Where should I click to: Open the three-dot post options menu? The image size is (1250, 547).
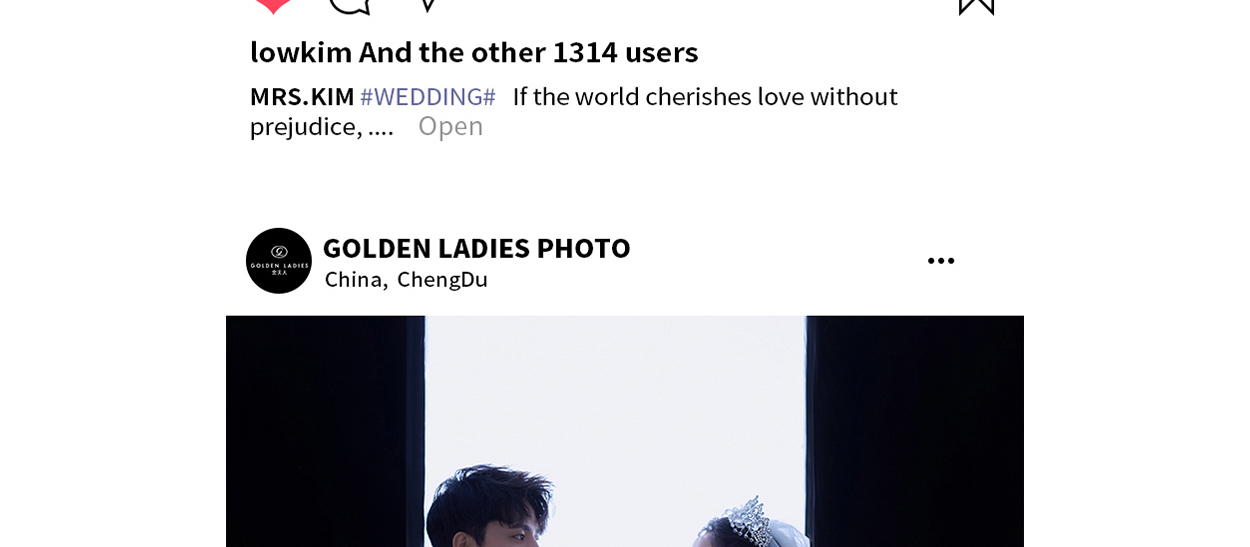941,261
